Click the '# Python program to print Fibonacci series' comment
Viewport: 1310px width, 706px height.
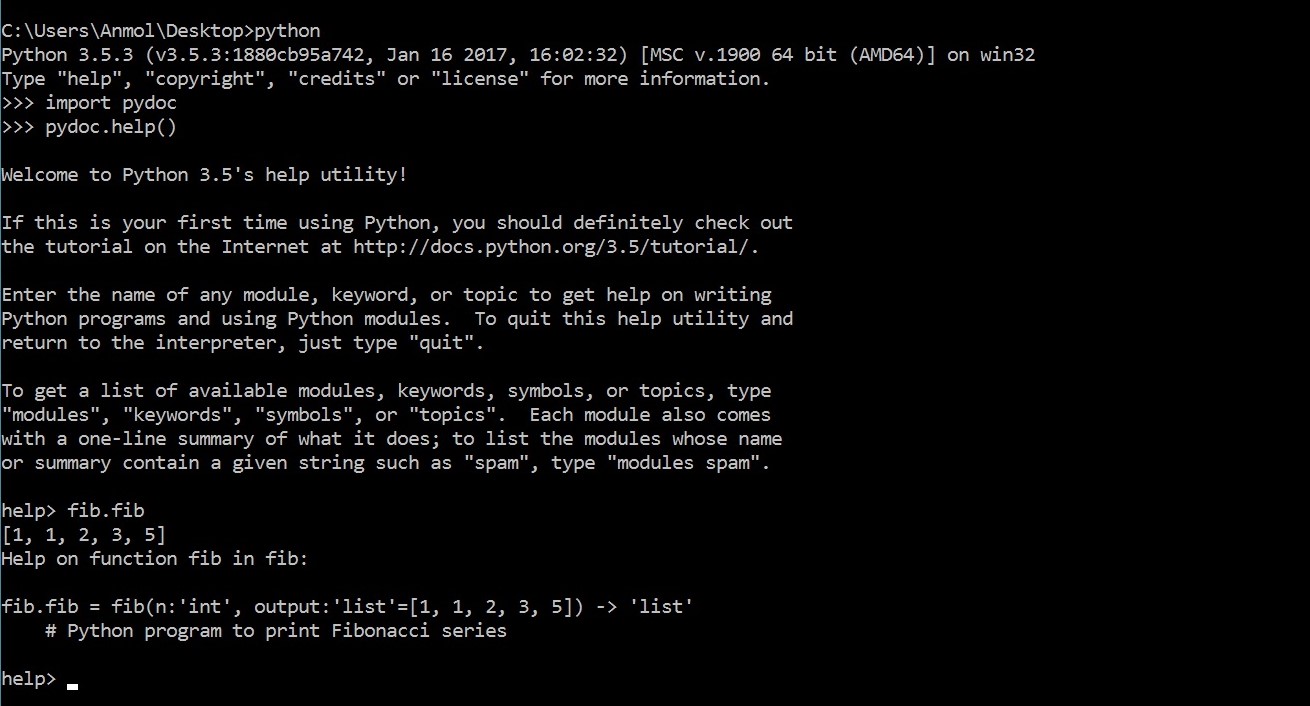[x=275, y=631]
